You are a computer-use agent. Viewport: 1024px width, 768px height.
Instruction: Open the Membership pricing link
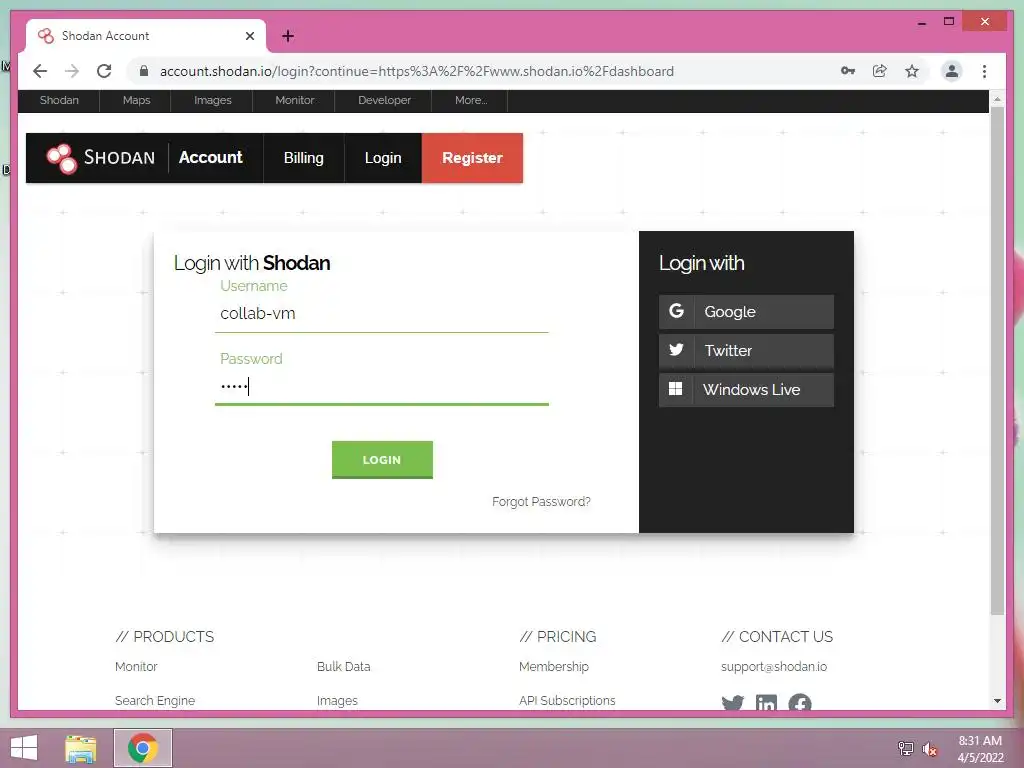[554, 667]
